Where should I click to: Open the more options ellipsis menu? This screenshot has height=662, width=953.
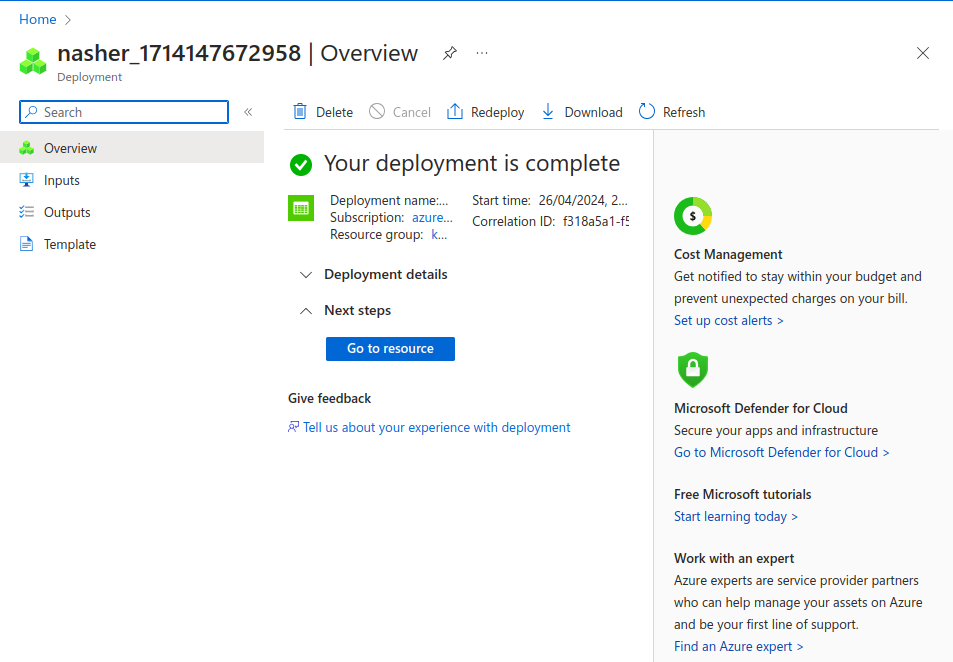tap(482, 54)
